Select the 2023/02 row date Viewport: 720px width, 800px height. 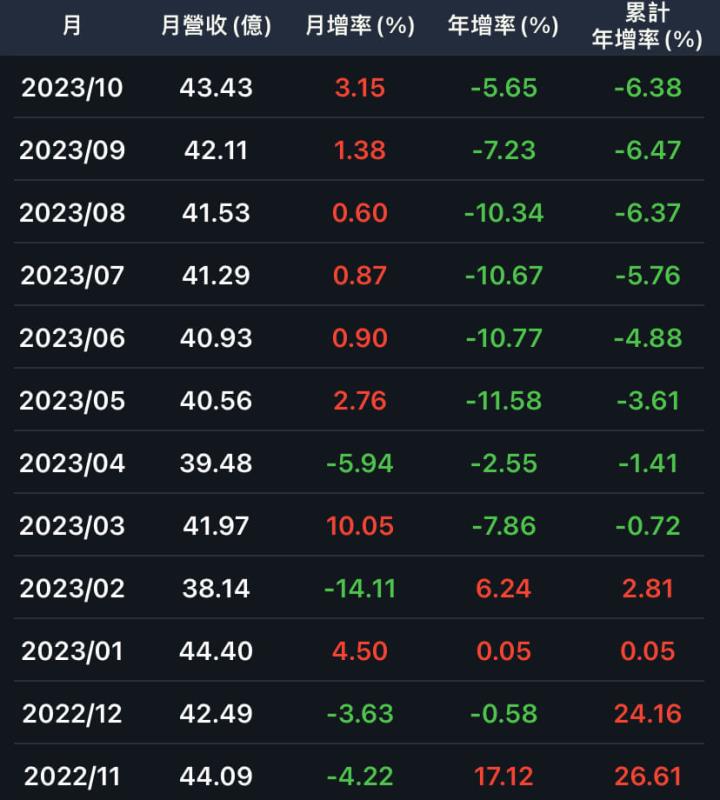click(x=72, y=588)
